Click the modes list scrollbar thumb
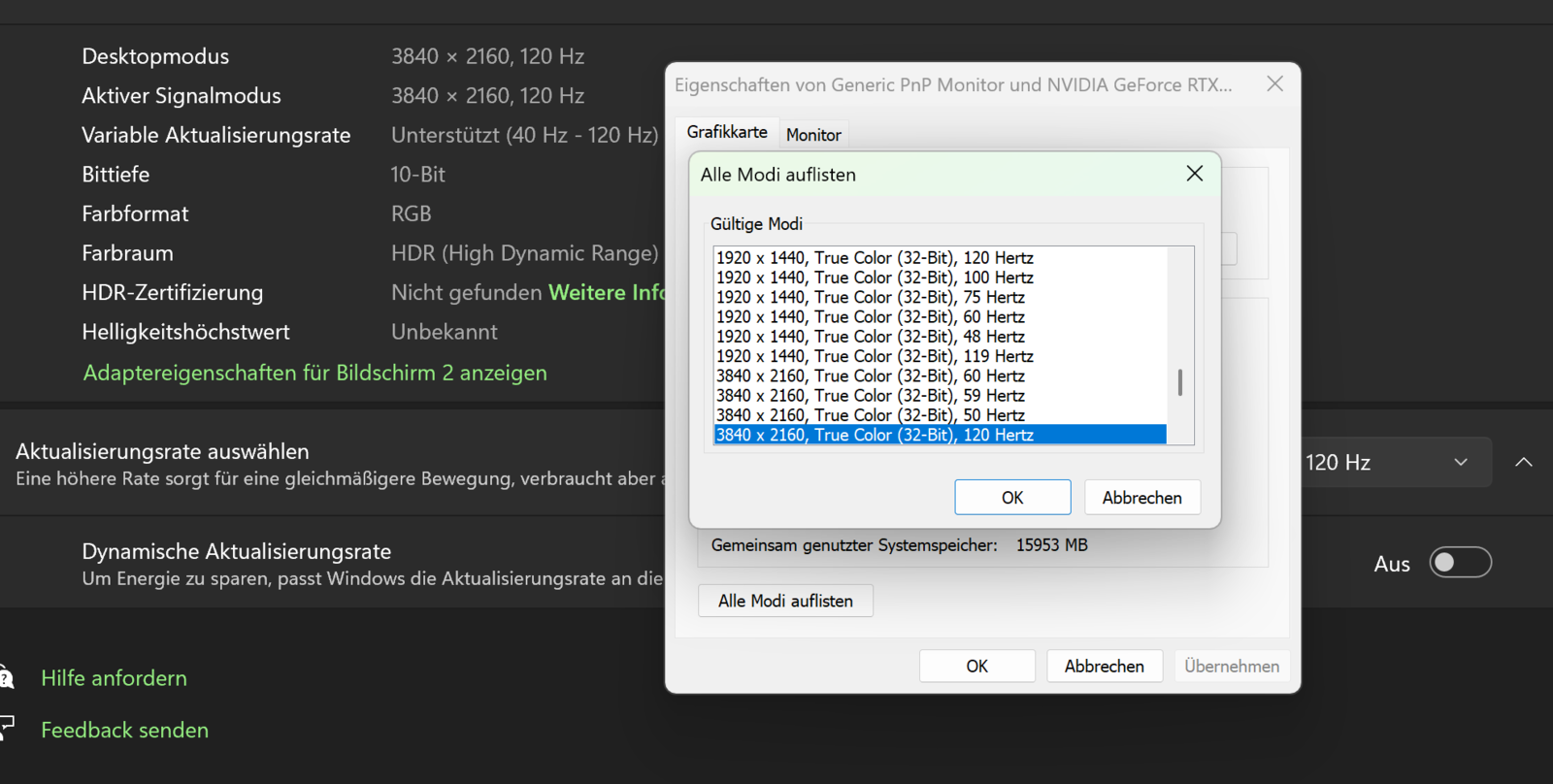 click(1180, 382)
